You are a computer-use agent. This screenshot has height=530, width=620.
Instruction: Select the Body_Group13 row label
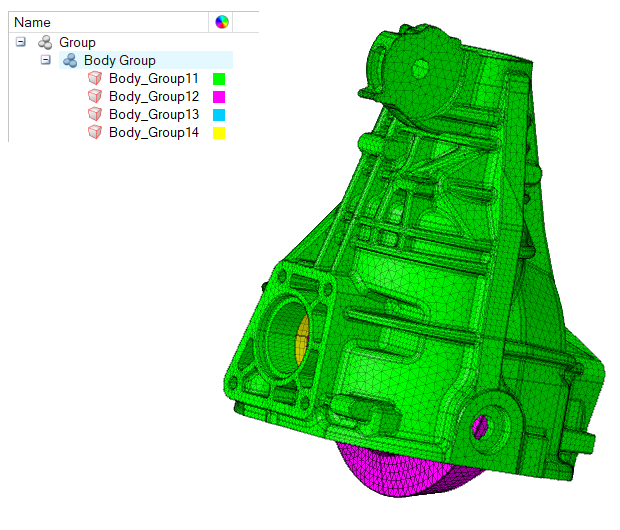pyautogui.click(x=154, y=114)
